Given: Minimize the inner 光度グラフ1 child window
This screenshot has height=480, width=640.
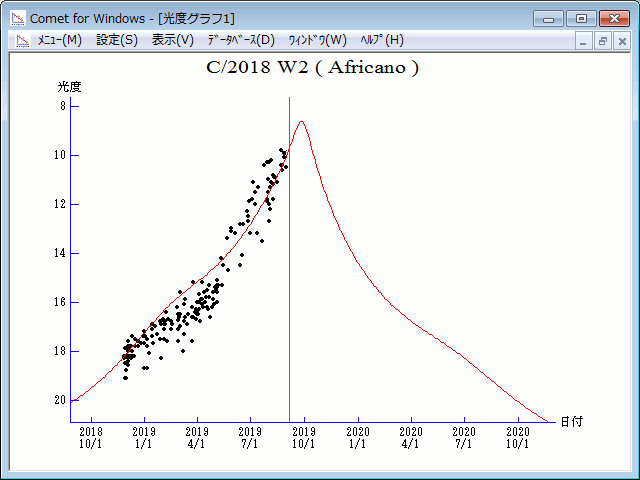Looking at the screenshot, I should [585, 41].
